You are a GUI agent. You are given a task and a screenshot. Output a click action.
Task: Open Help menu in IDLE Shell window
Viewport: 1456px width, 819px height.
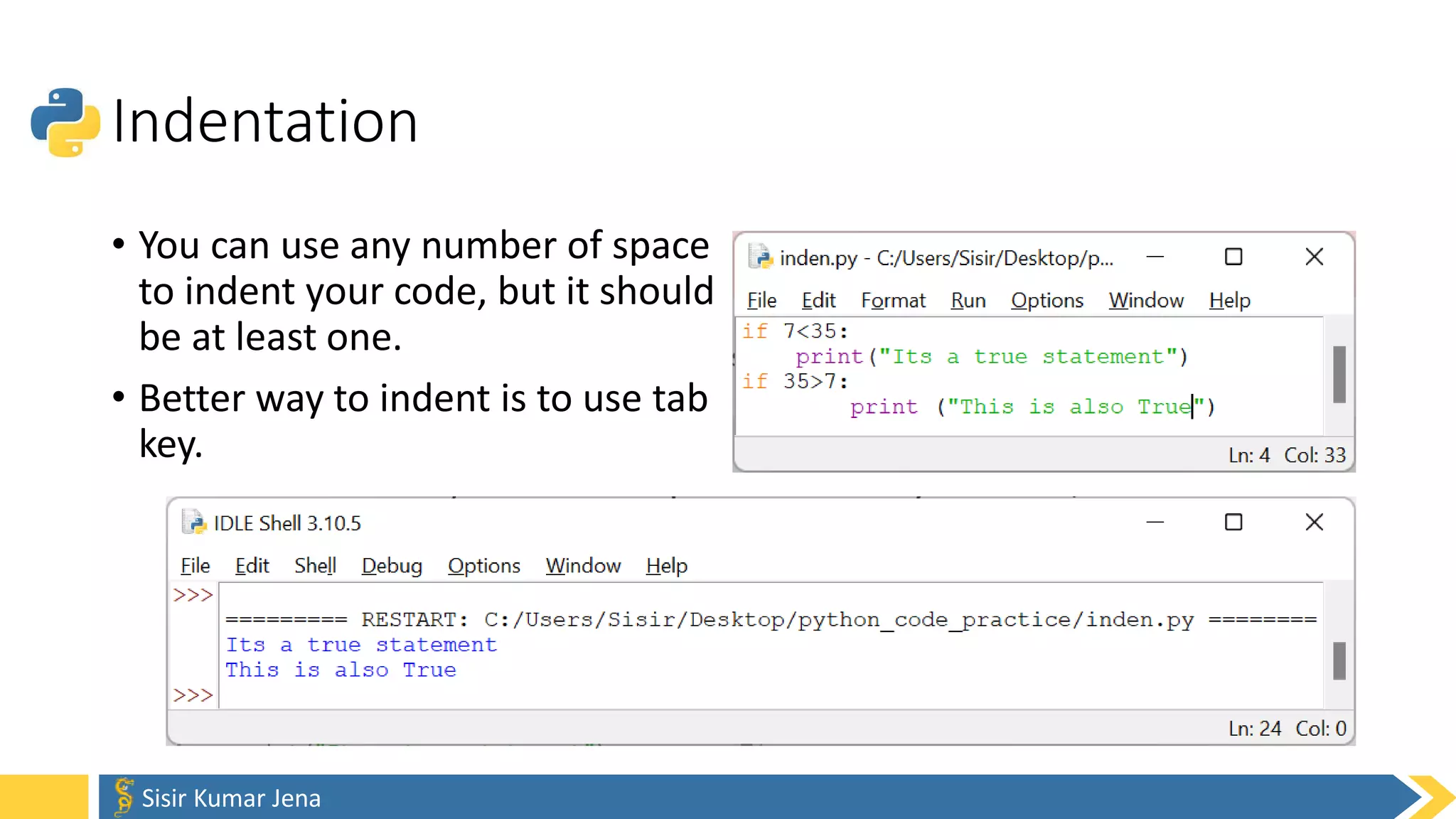coord(667,566)
